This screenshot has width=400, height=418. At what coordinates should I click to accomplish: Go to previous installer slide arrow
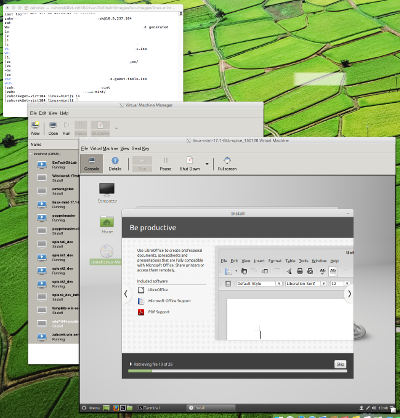coord(126,294)
